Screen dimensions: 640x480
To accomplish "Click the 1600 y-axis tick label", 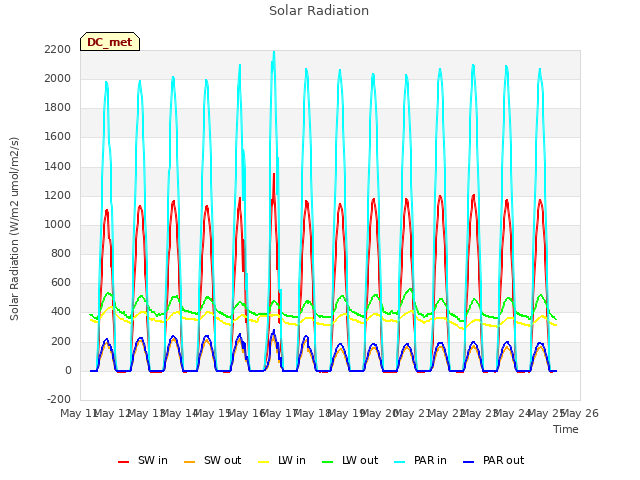I will tap(58, 136).
